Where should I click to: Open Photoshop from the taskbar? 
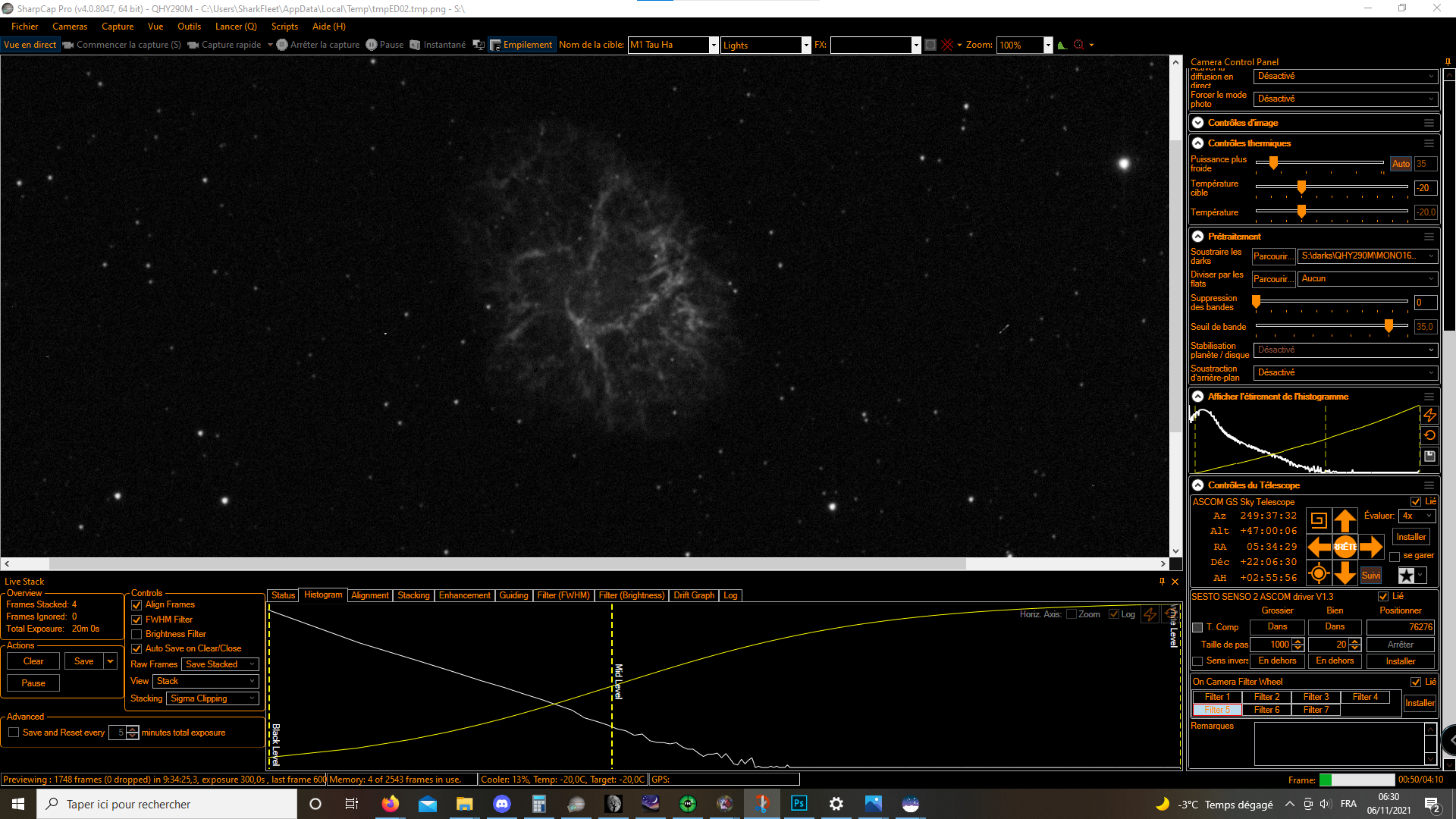click(799, 804)
